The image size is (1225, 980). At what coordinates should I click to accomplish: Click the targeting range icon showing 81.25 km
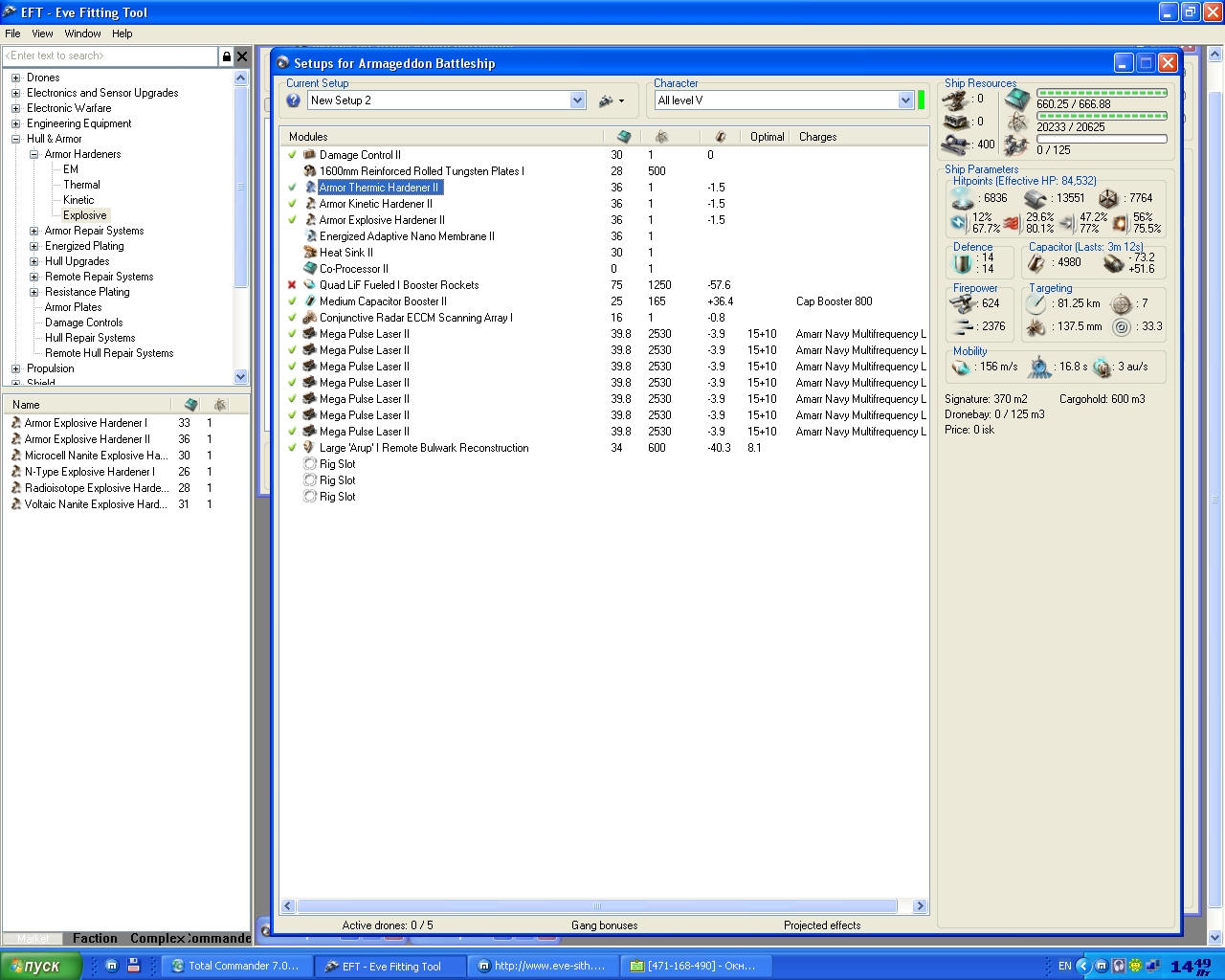pos(1036,303)
